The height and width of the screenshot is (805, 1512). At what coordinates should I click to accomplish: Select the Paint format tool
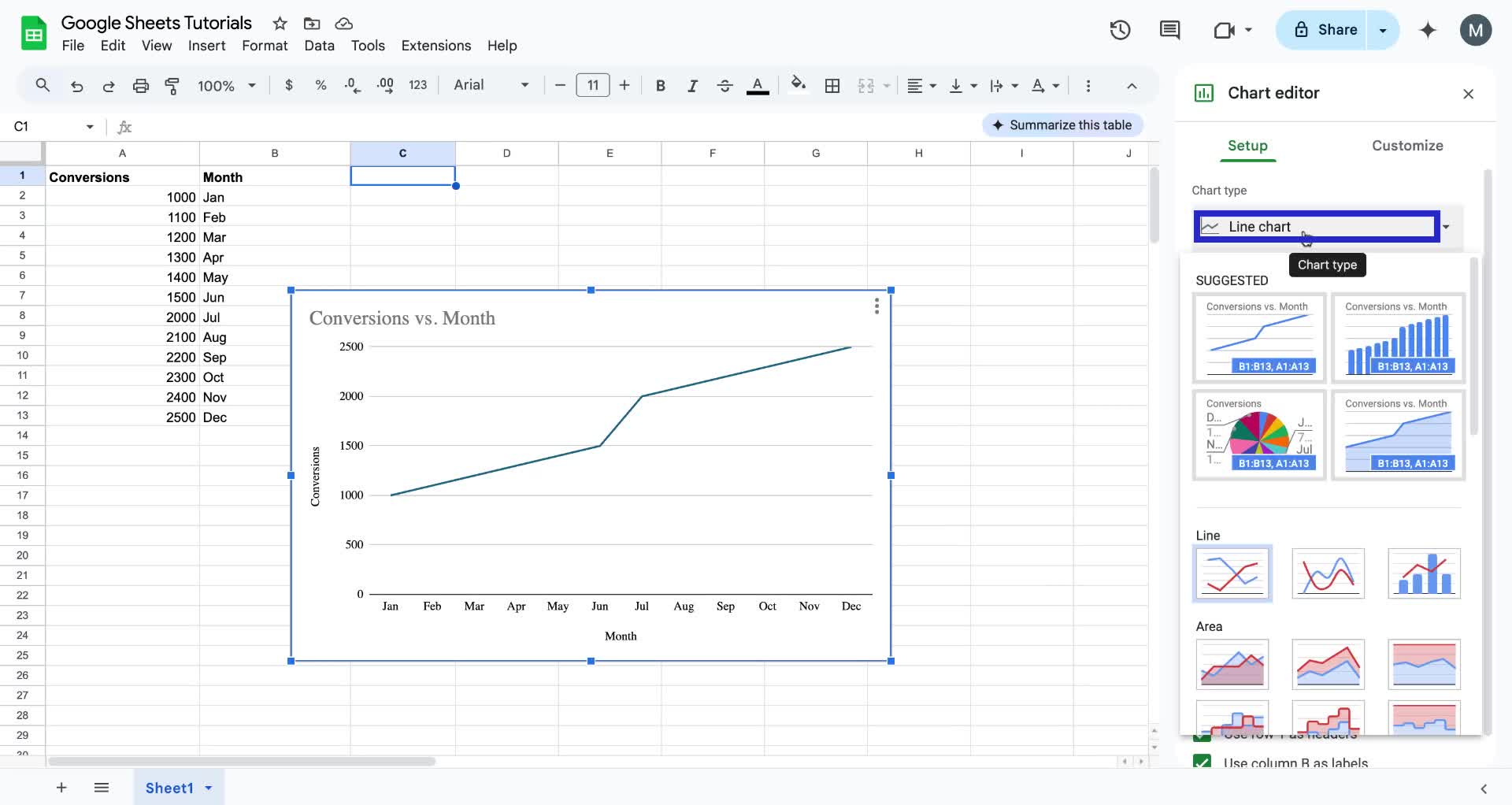172,85
